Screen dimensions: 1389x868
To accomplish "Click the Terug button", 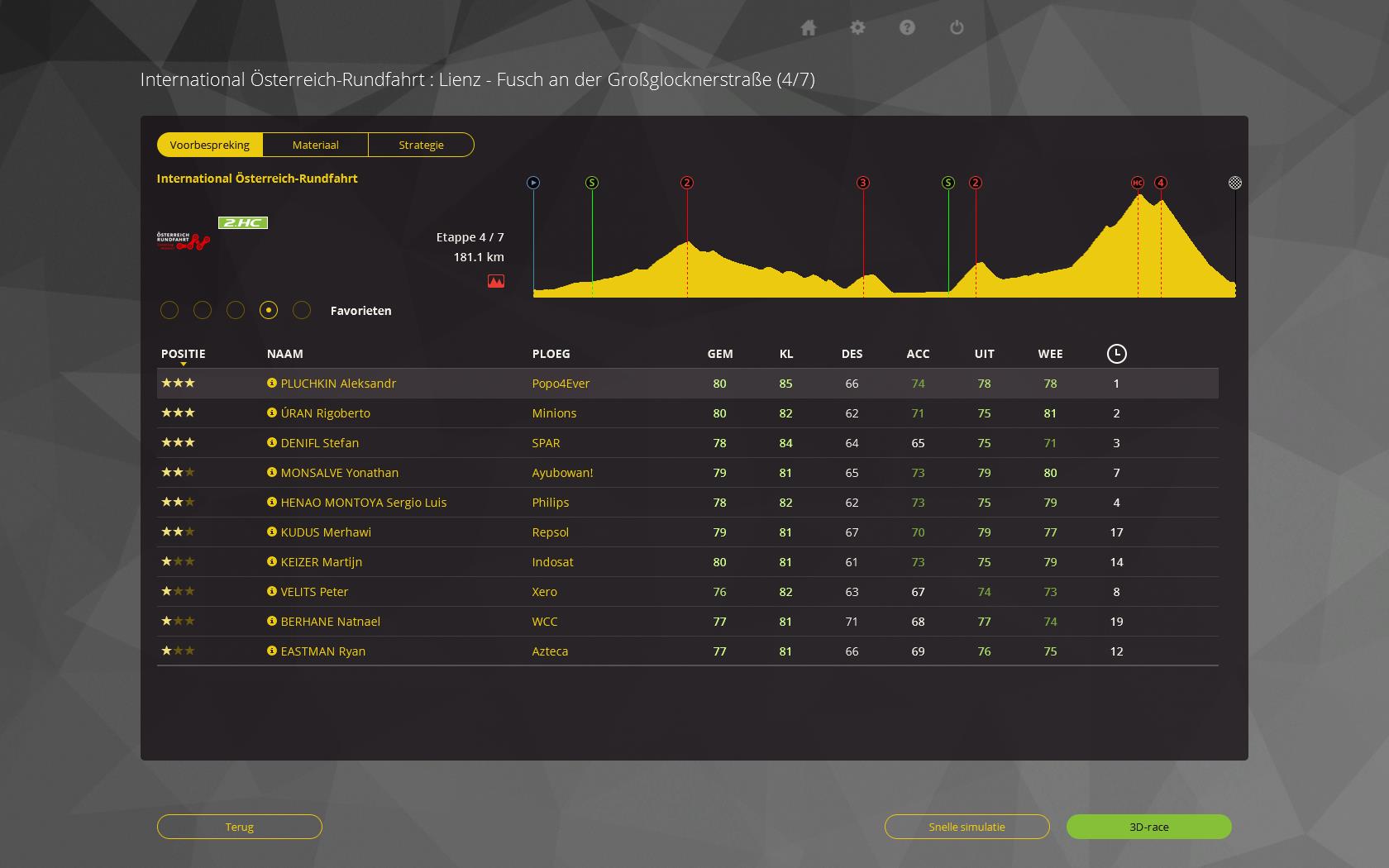I will coord(240,827).
